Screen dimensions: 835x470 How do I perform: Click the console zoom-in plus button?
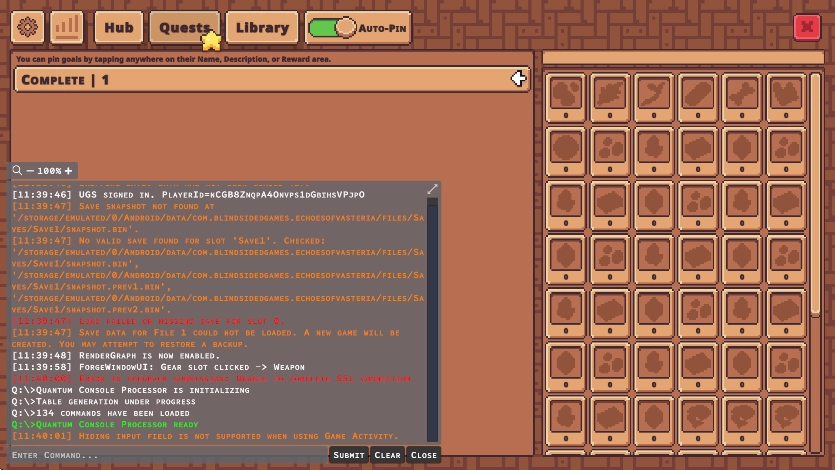pyautogui.click(x=68, y=171)
